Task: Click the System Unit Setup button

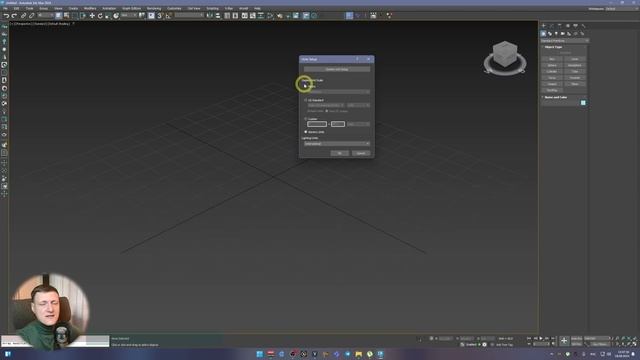Action: coord(337,69)
